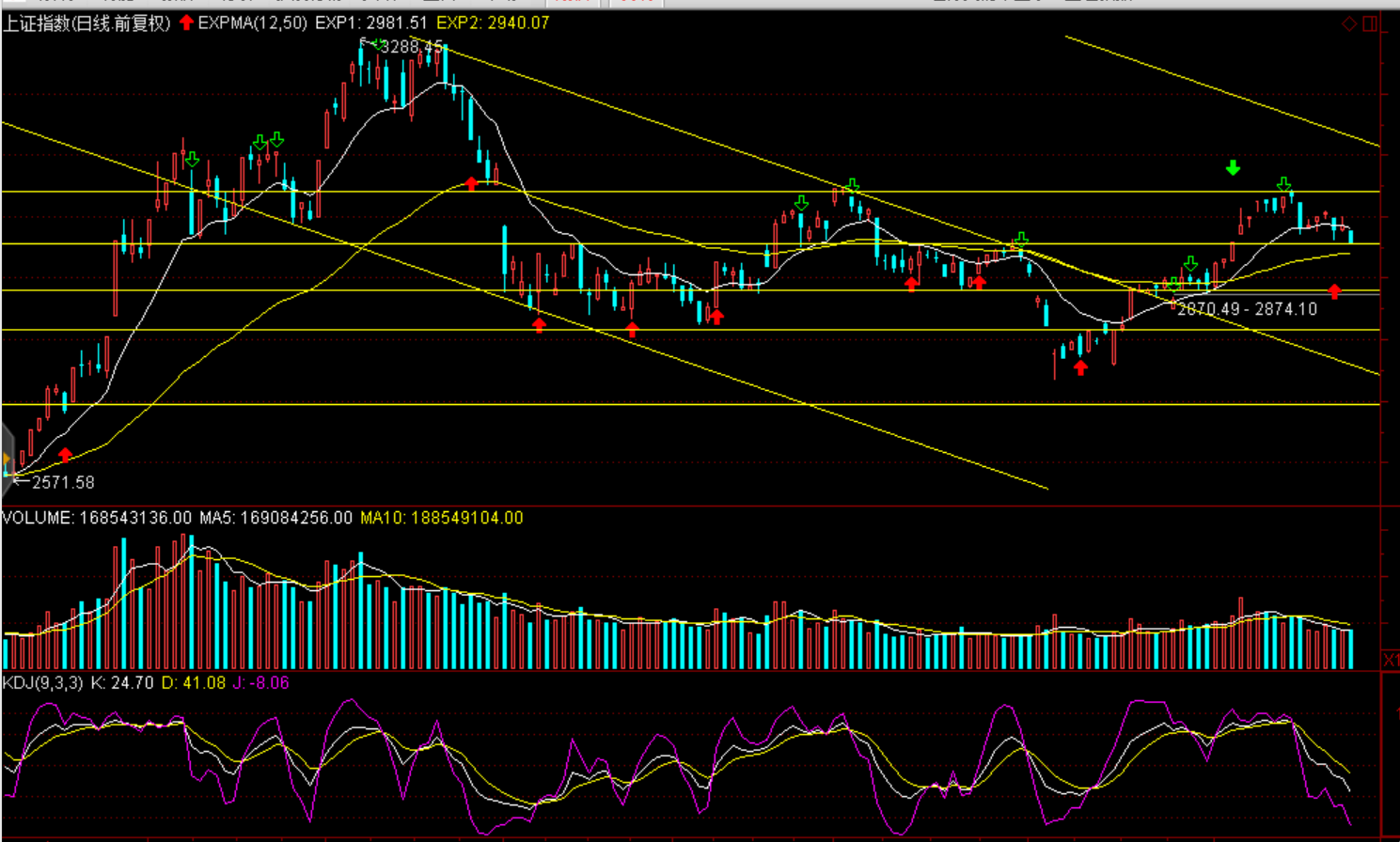Click the X1 marker on volume panel

click(1390, 661)
